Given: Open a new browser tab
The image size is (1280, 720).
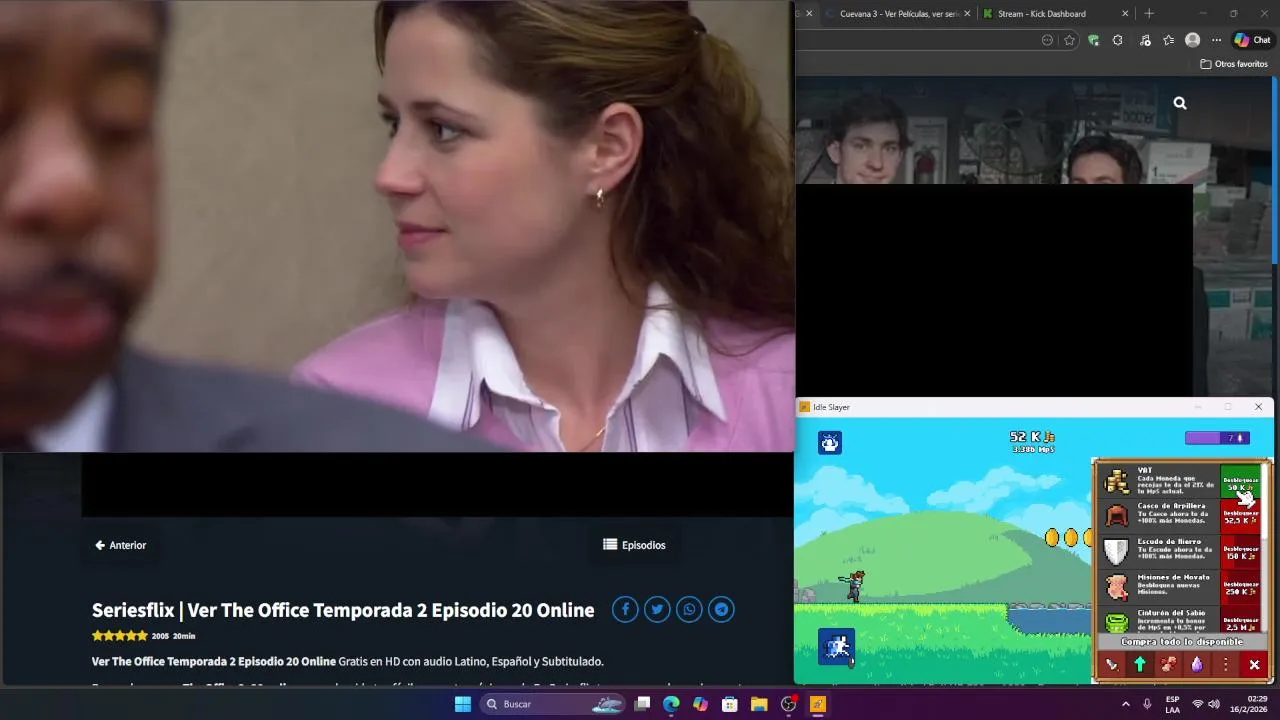Looking at the screenshot, I should click(1149, 14).
